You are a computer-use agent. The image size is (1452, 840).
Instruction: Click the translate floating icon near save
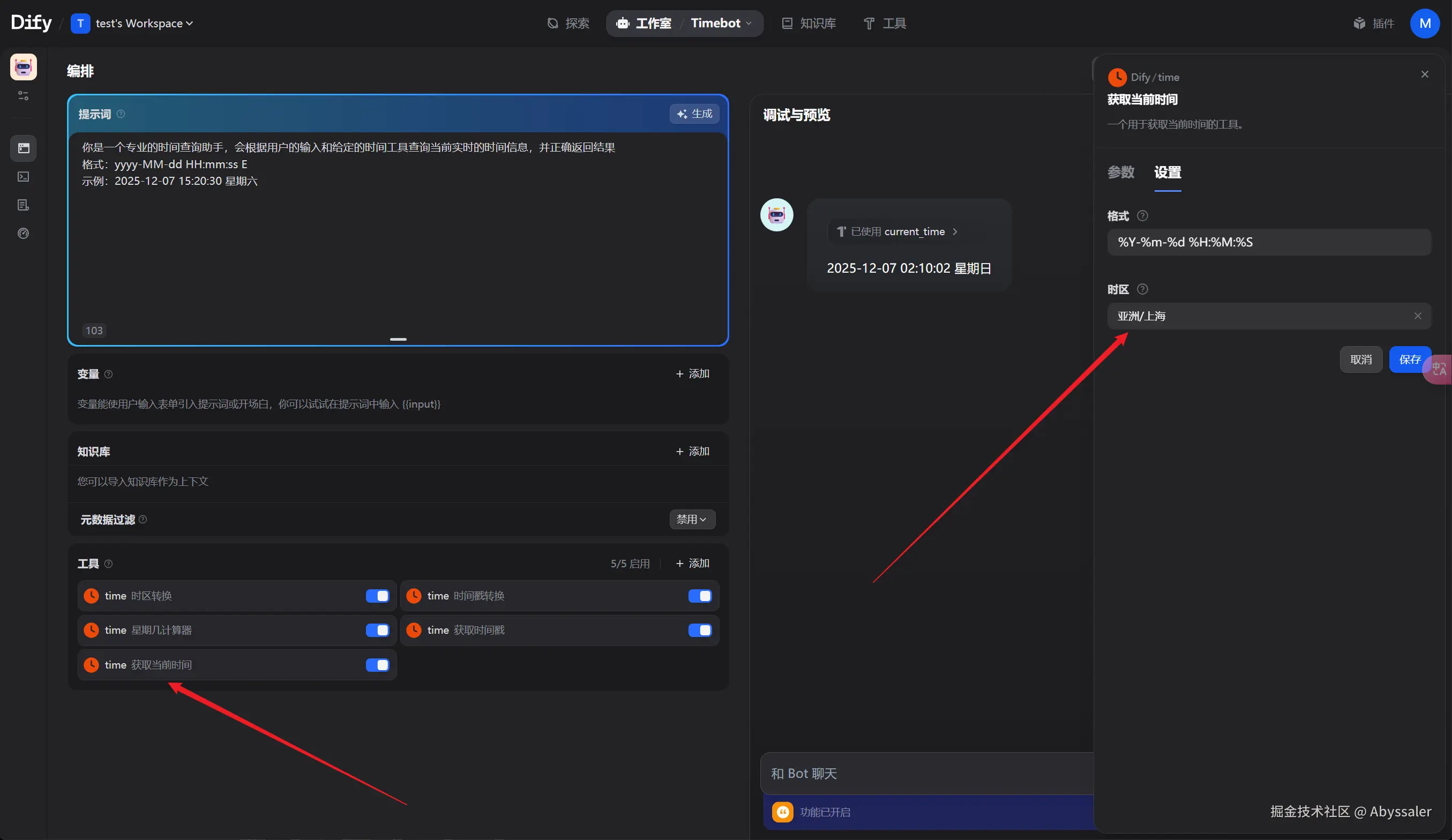(x=1439, y=369)
